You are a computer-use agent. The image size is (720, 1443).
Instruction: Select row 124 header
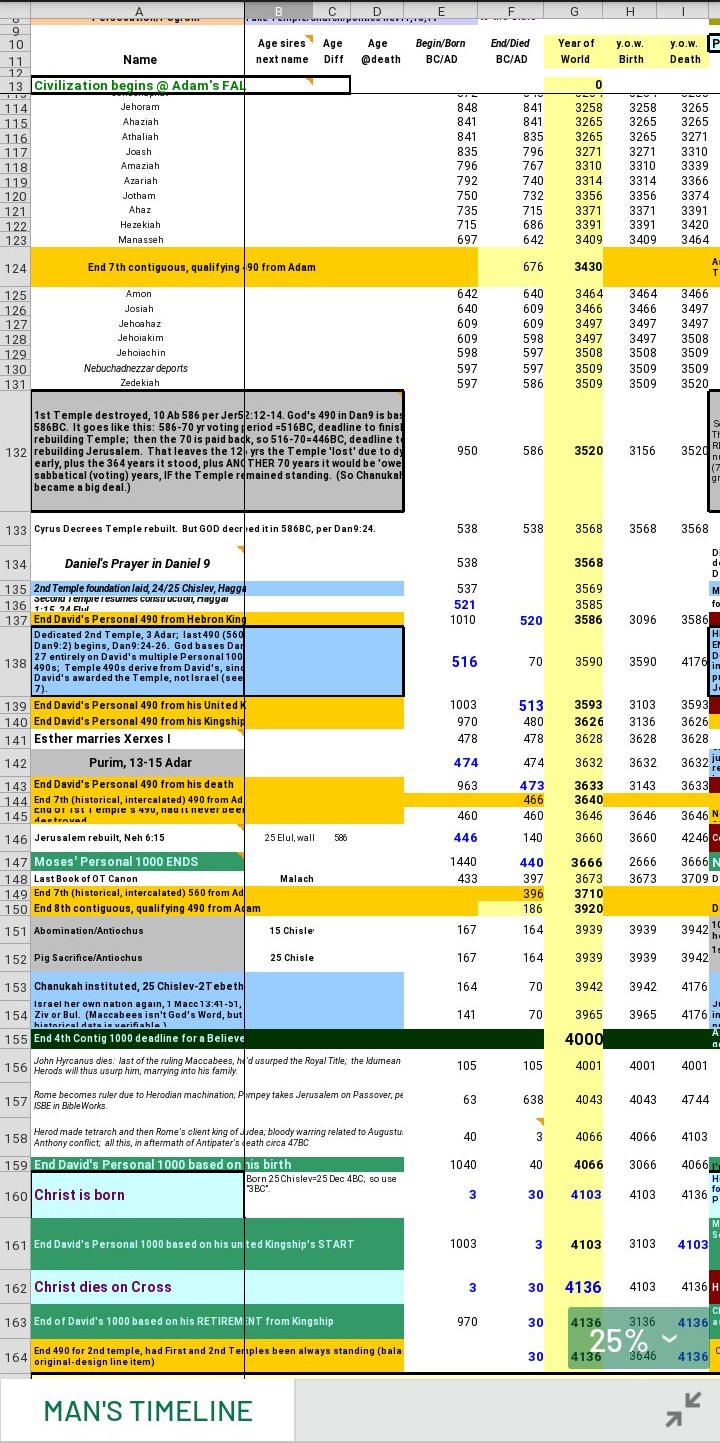click(x=15, y=267)
